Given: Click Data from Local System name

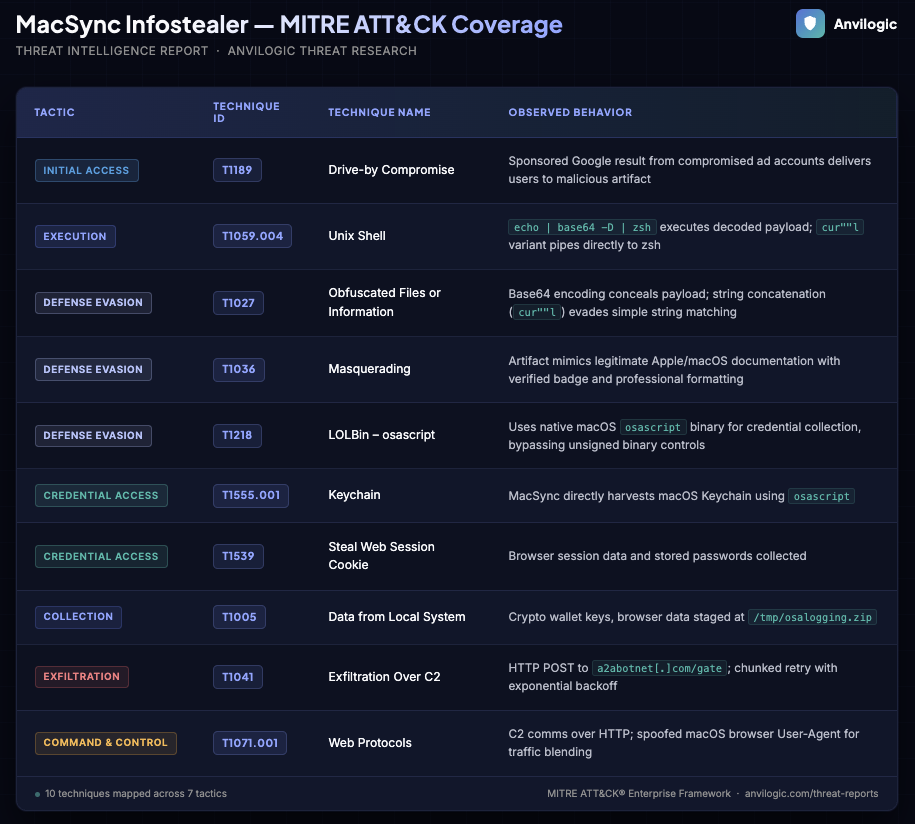Looking at the screenshot, I should 397,617.
